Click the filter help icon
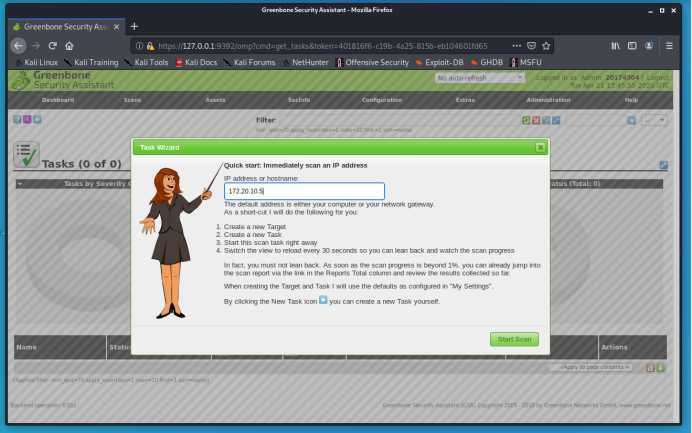 [x=546, y=120]
